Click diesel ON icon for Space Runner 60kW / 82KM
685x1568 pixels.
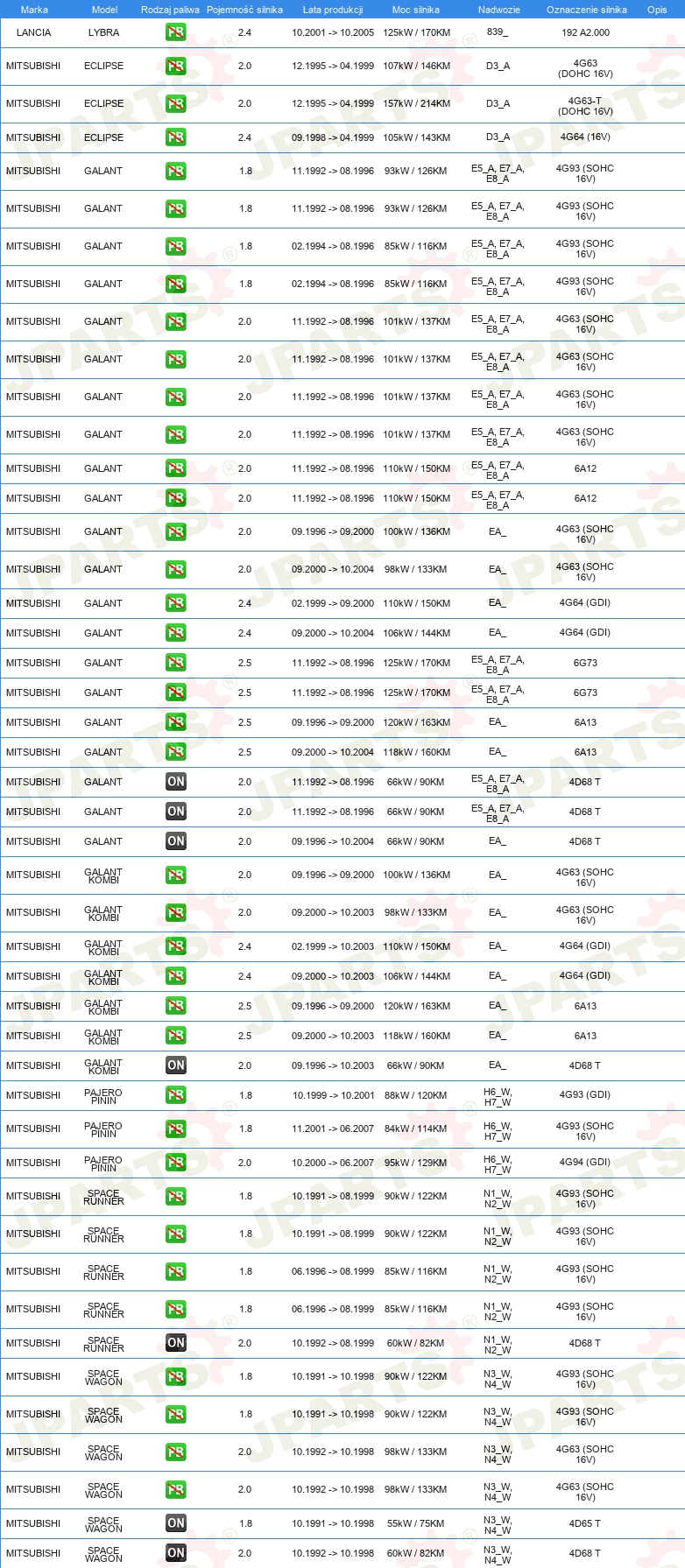pyautogui.click(x=176, y=1343)
